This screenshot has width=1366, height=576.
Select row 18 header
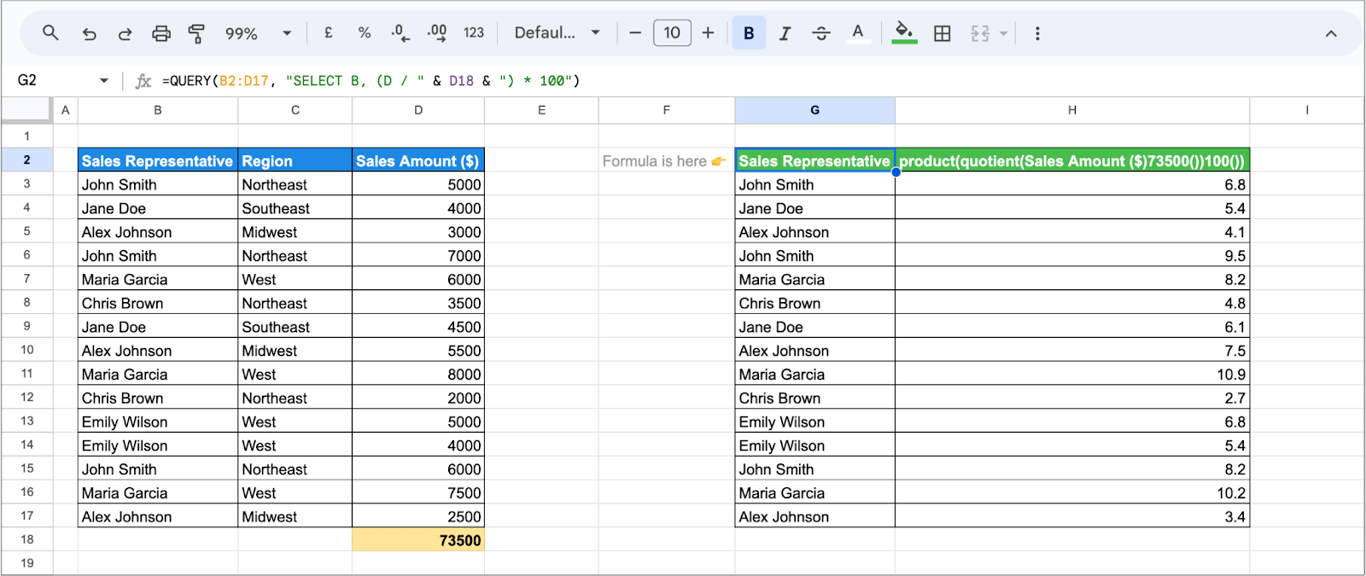pos(27,540)
